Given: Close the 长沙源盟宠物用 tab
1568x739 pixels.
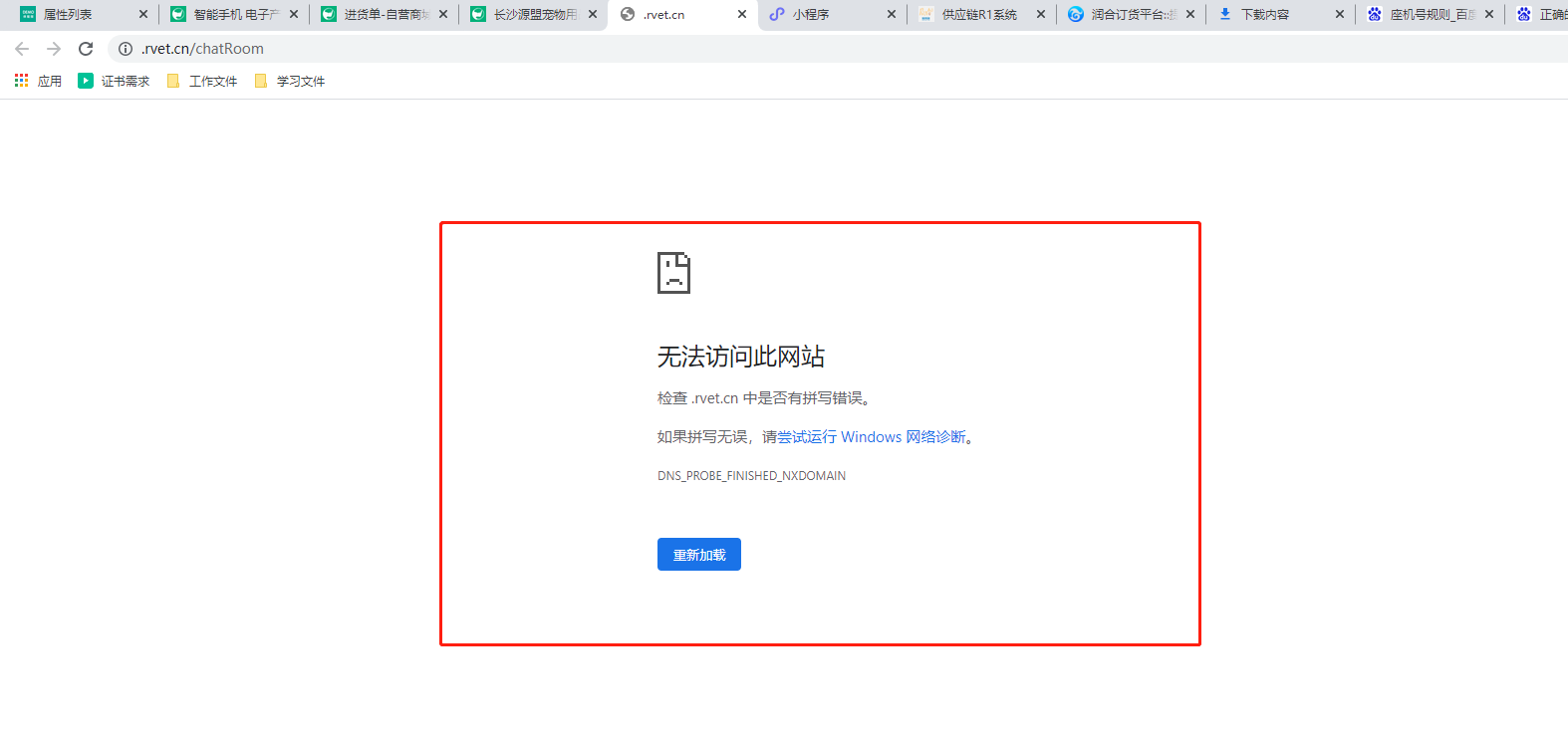Looking at the screenshot, I should click(x=593, y=15).
